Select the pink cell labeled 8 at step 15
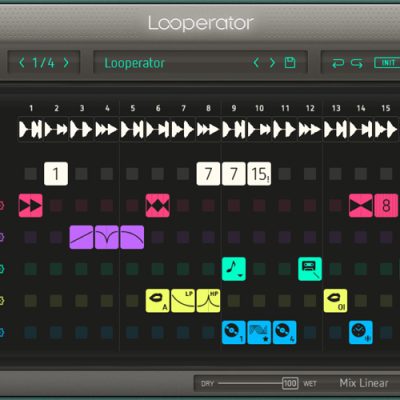400x400 pixels. (386, 206)
